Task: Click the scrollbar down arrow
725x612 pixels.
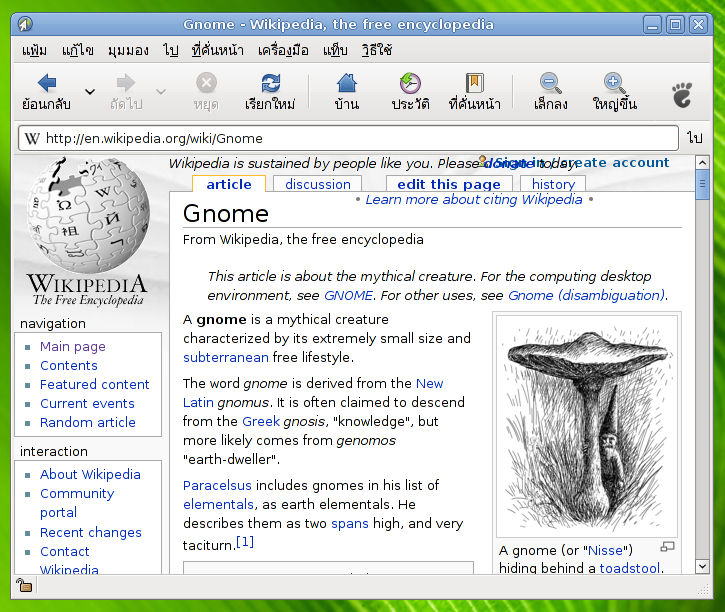Action: click(x=702, y=566)
